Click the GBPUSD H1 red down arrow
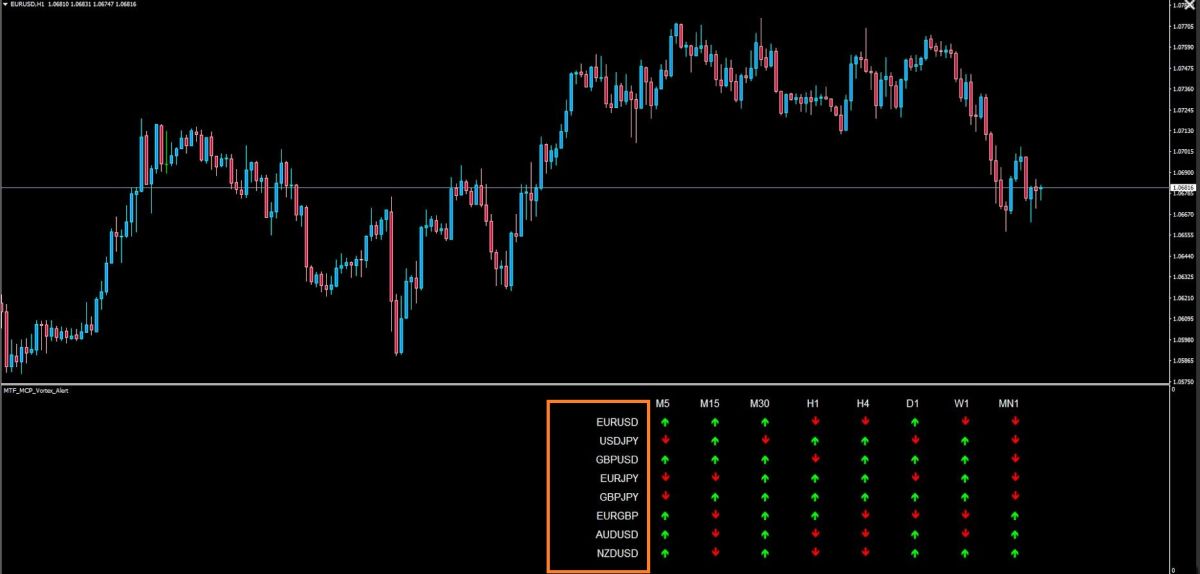This screenshot has height=574, width=1200. pyautogui.click(x=815, y=459)
